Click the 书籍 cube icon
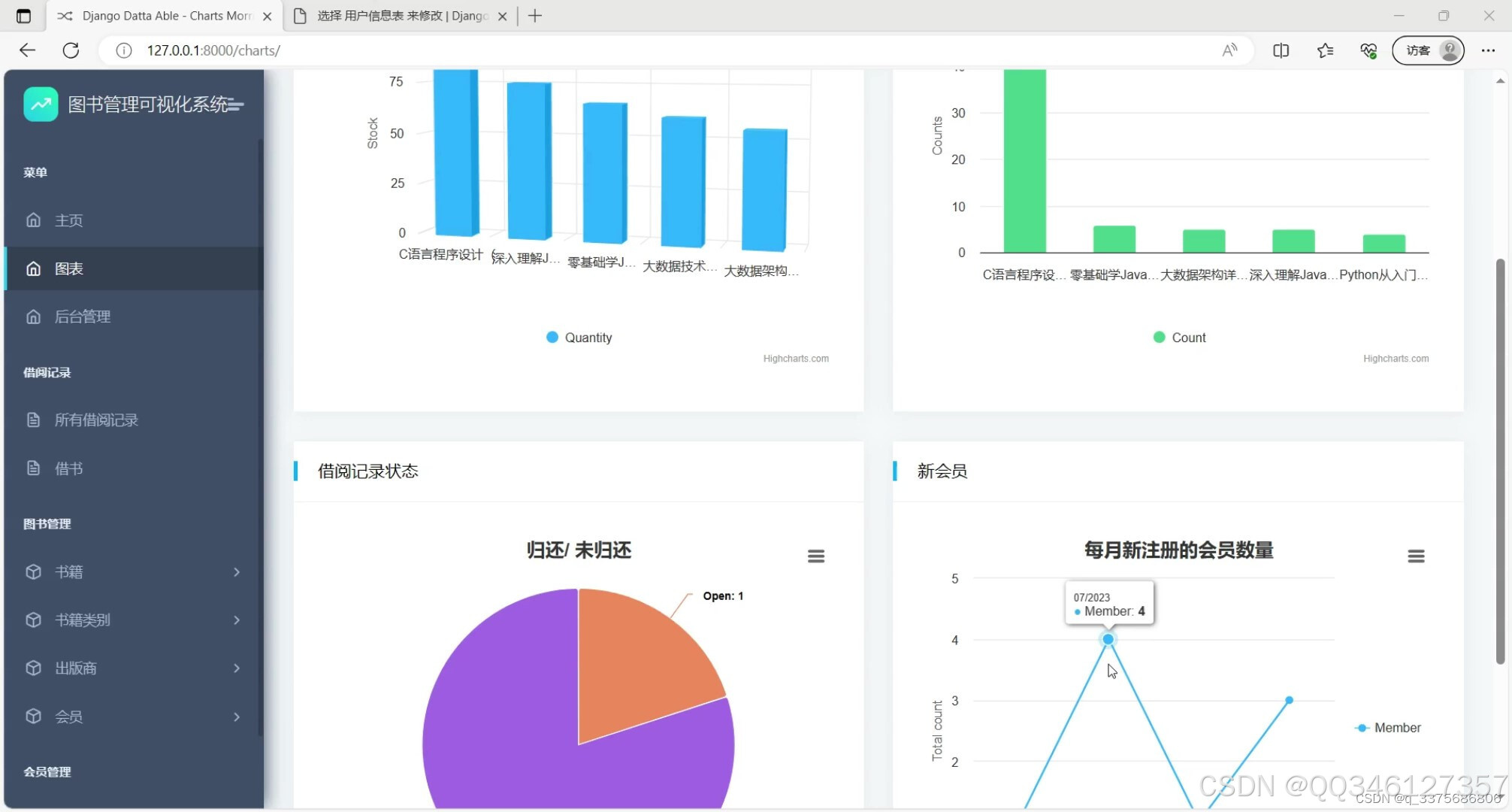The height and width of the screenshot is (812, 1512). click(x=34, y=571)
